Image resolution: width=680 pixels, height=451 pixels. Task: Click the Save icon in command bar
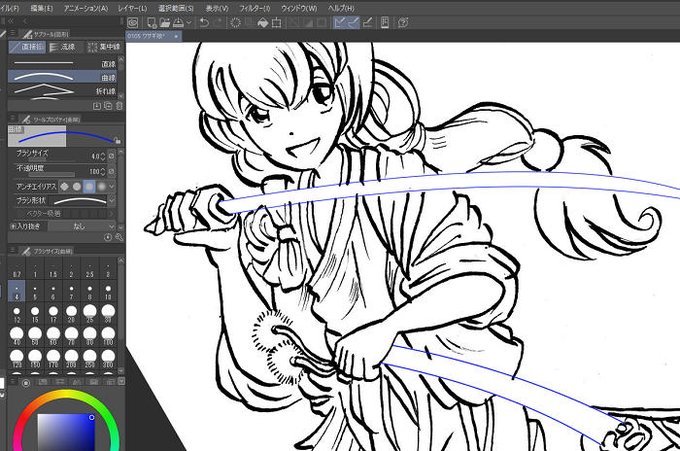pos(178,23)
